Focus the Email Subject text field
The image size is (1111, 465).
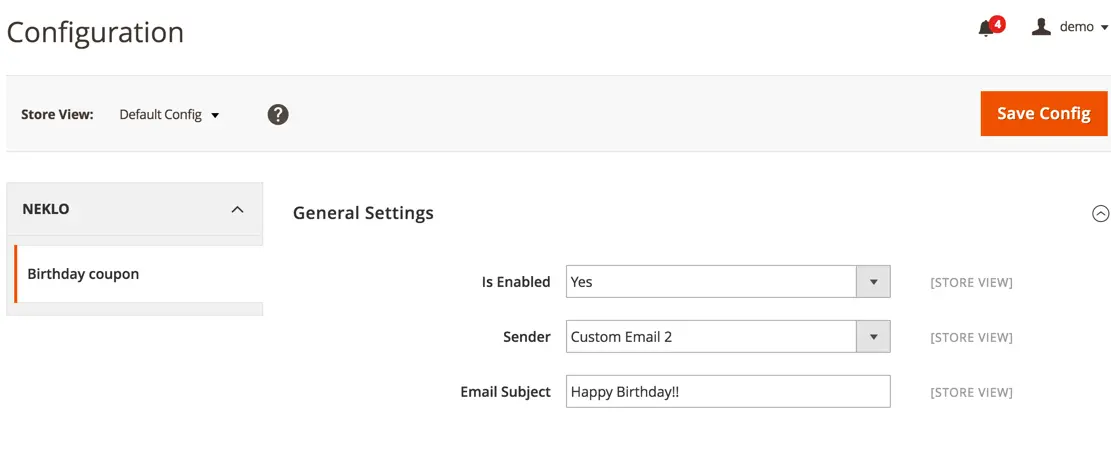point(728,391)
